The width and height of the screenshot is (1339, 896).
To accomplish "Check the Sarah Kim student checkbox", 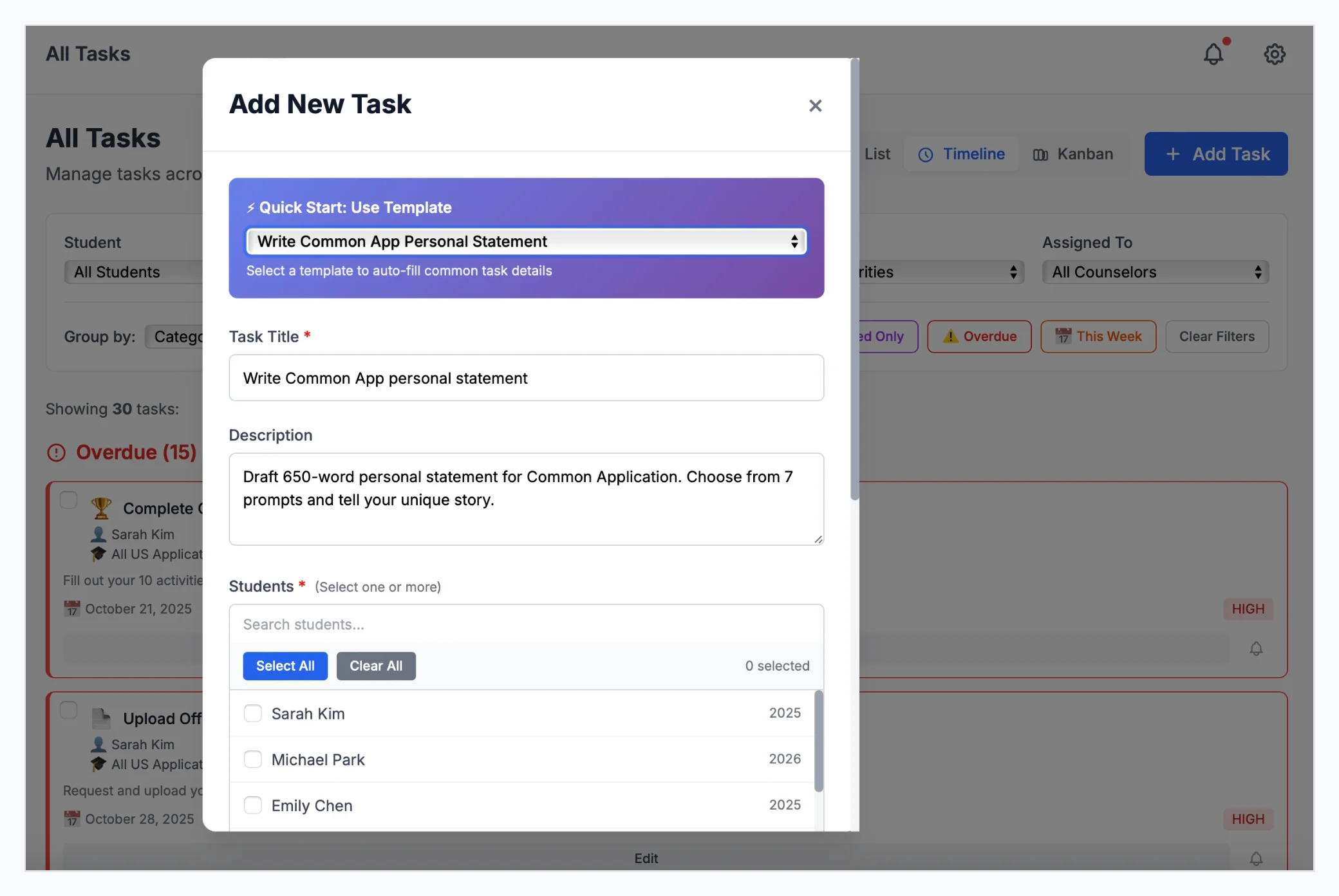I will coord(252,713).
